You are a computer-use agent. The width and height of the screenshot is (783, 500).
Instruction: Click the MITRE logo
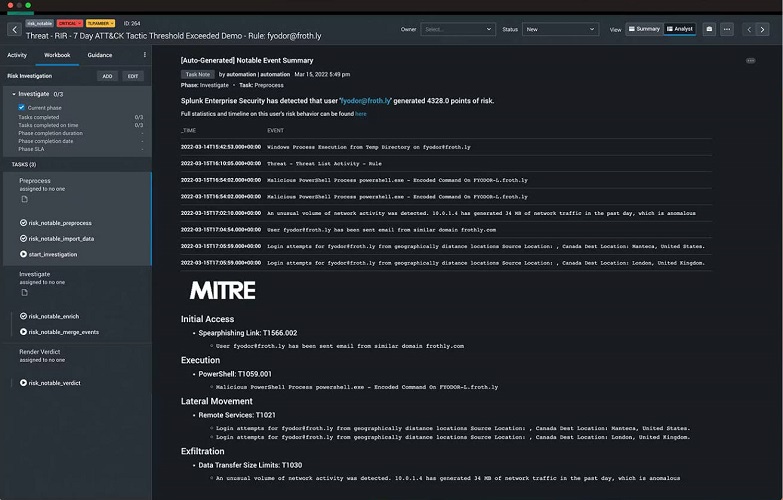tap(223, 290)
